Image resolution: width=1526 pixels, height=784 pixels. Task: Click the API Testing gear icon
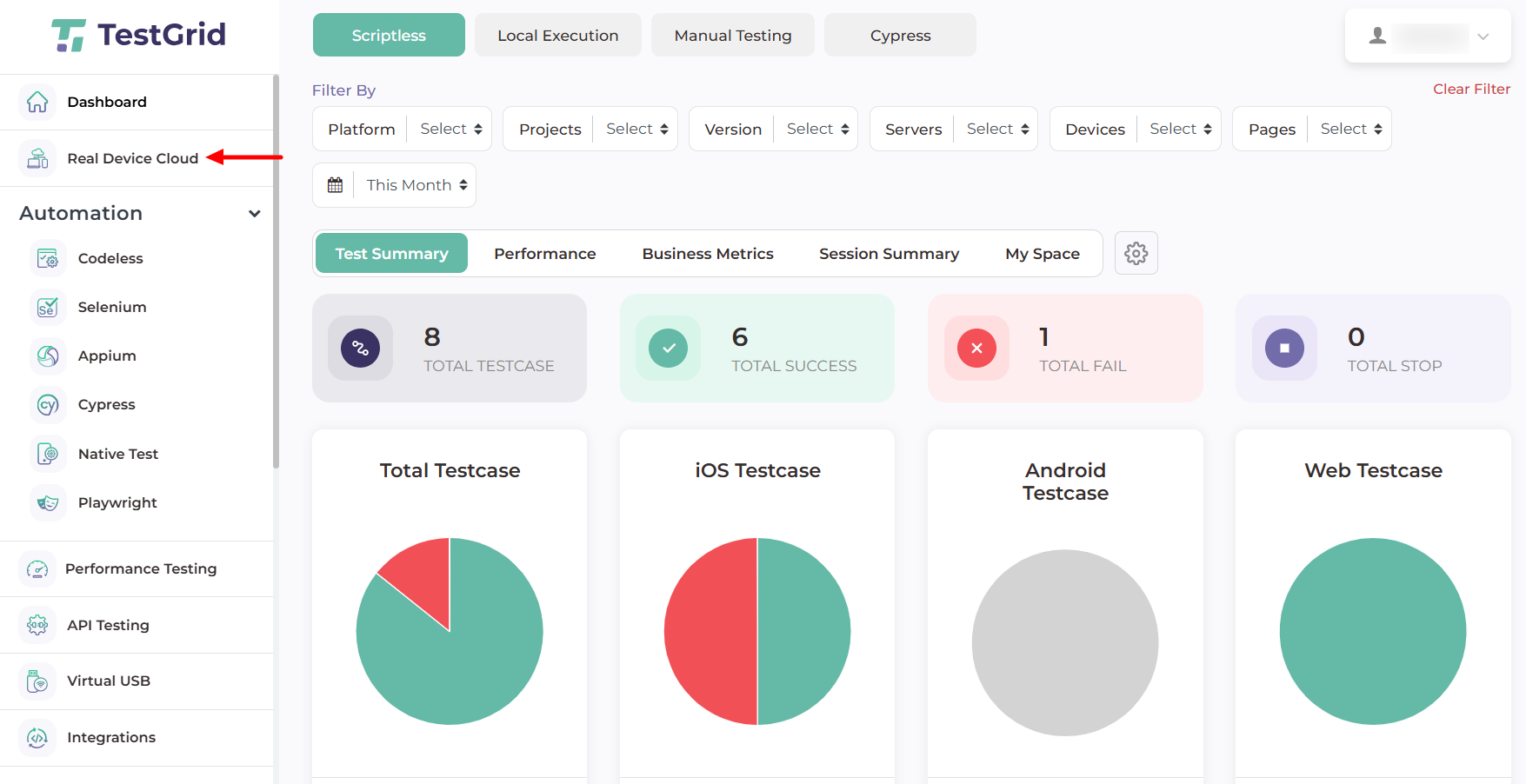(37, 625)
